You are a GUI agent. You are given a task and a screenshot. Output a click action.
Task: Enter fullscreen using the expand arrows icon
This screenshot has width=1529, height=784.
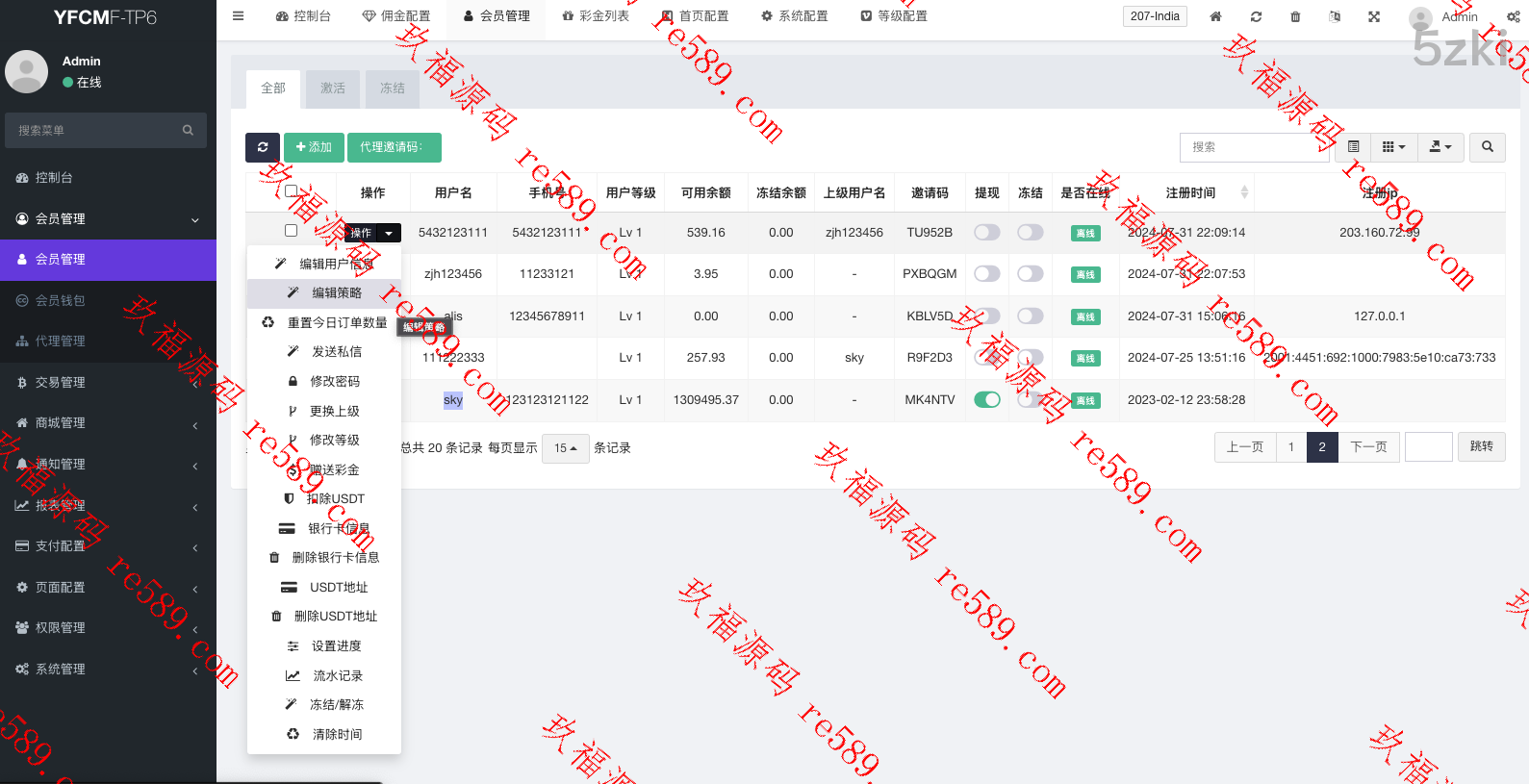pos(1374,16)
